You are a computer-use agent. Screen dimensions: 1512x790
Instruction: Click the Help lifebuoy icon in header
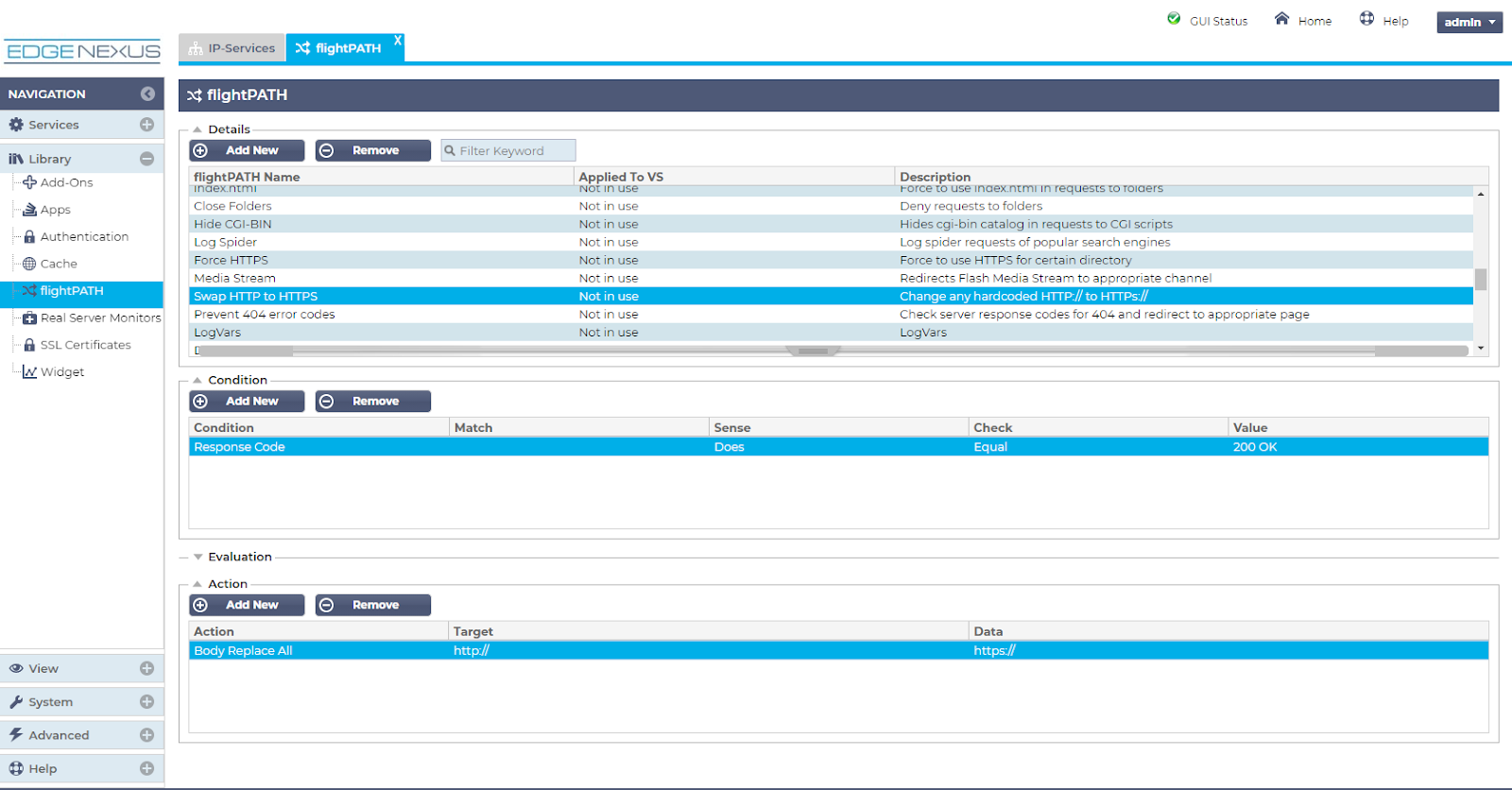tap(1366, 19)
